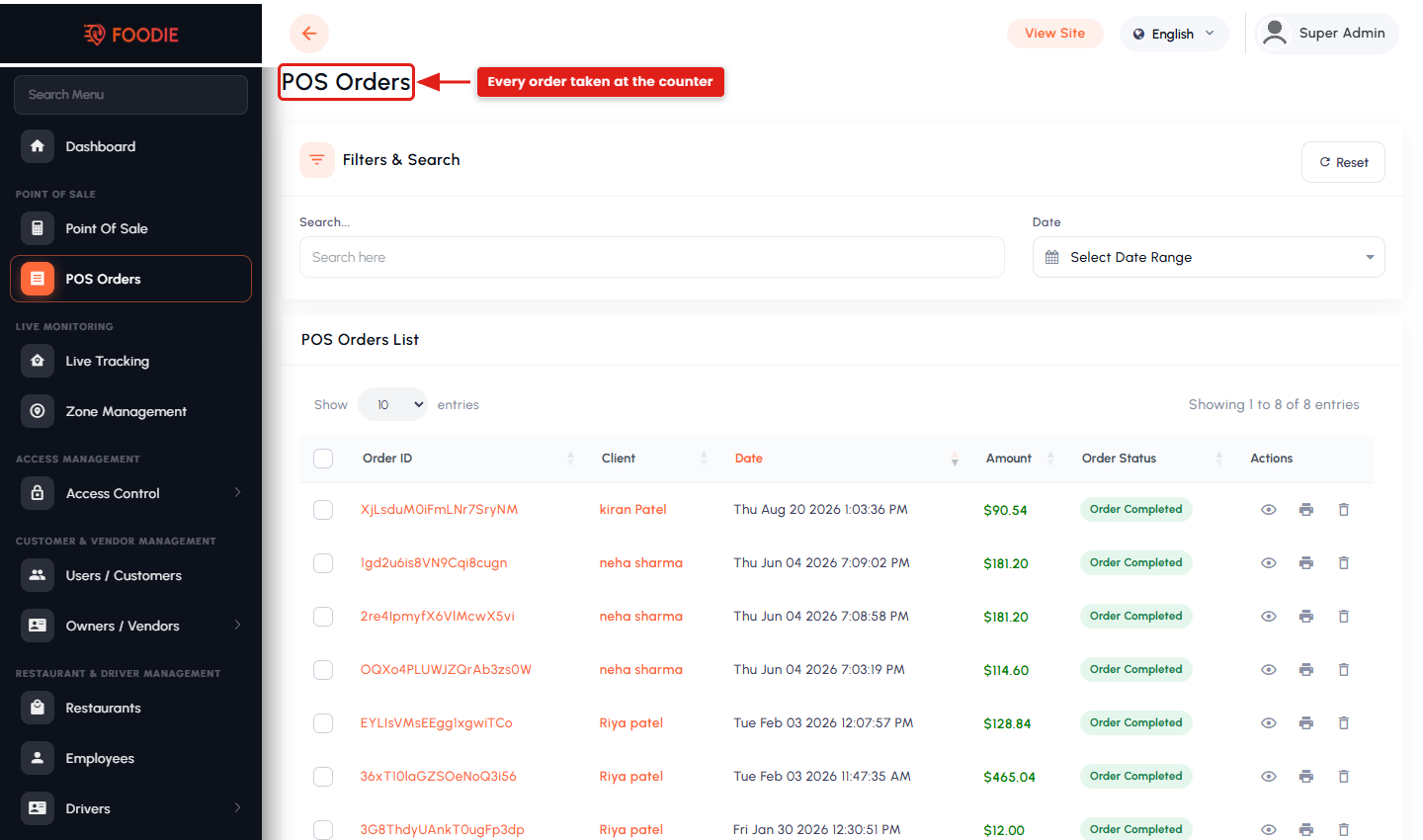Print the XjLsduM0iFmLNr7SryNM order
Viewport: 1423px width, 840px height.
click(1306, 510)
